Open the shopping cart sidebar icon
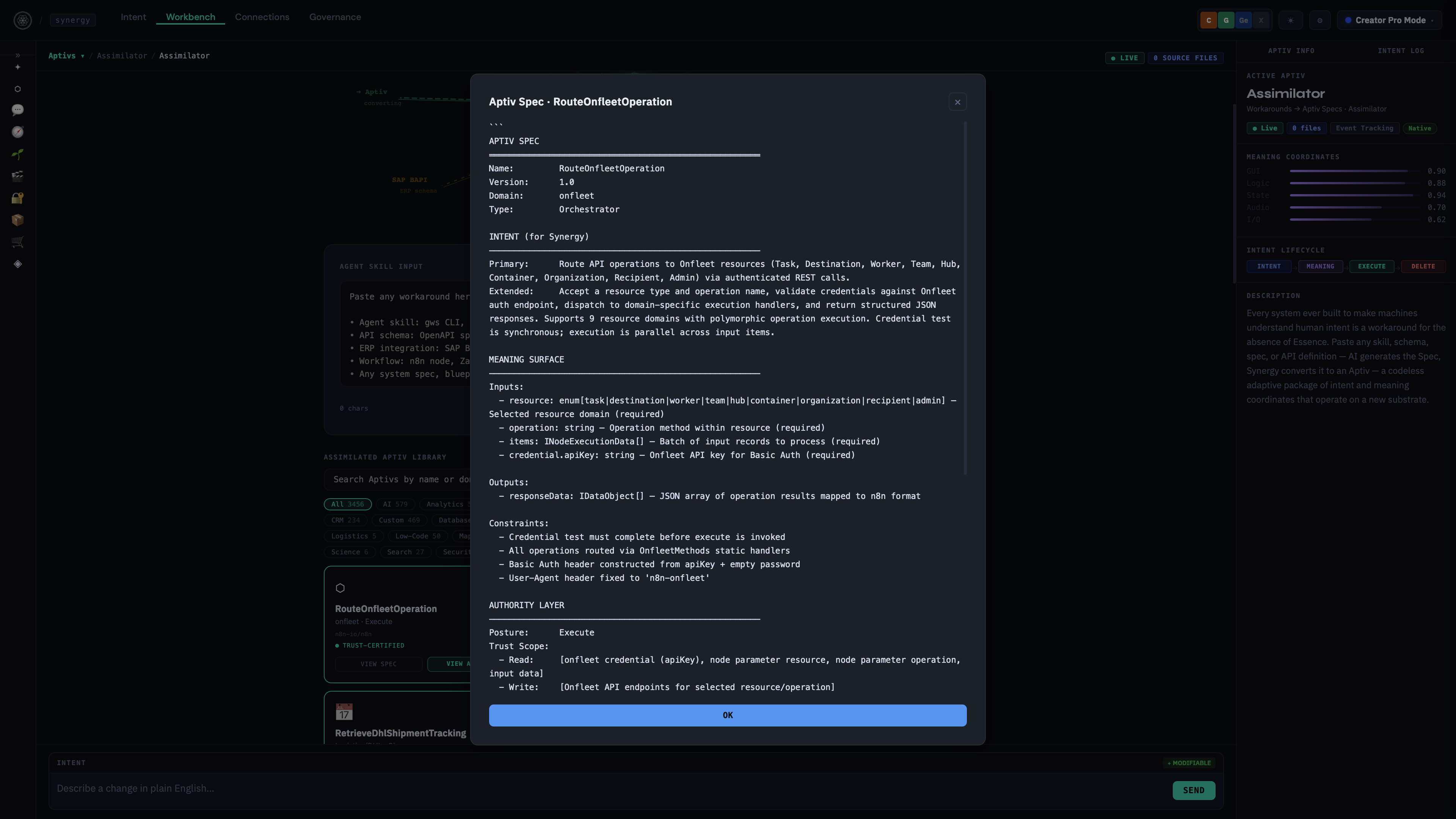Viewport: 1456px width, 819px height. (17, 242)
